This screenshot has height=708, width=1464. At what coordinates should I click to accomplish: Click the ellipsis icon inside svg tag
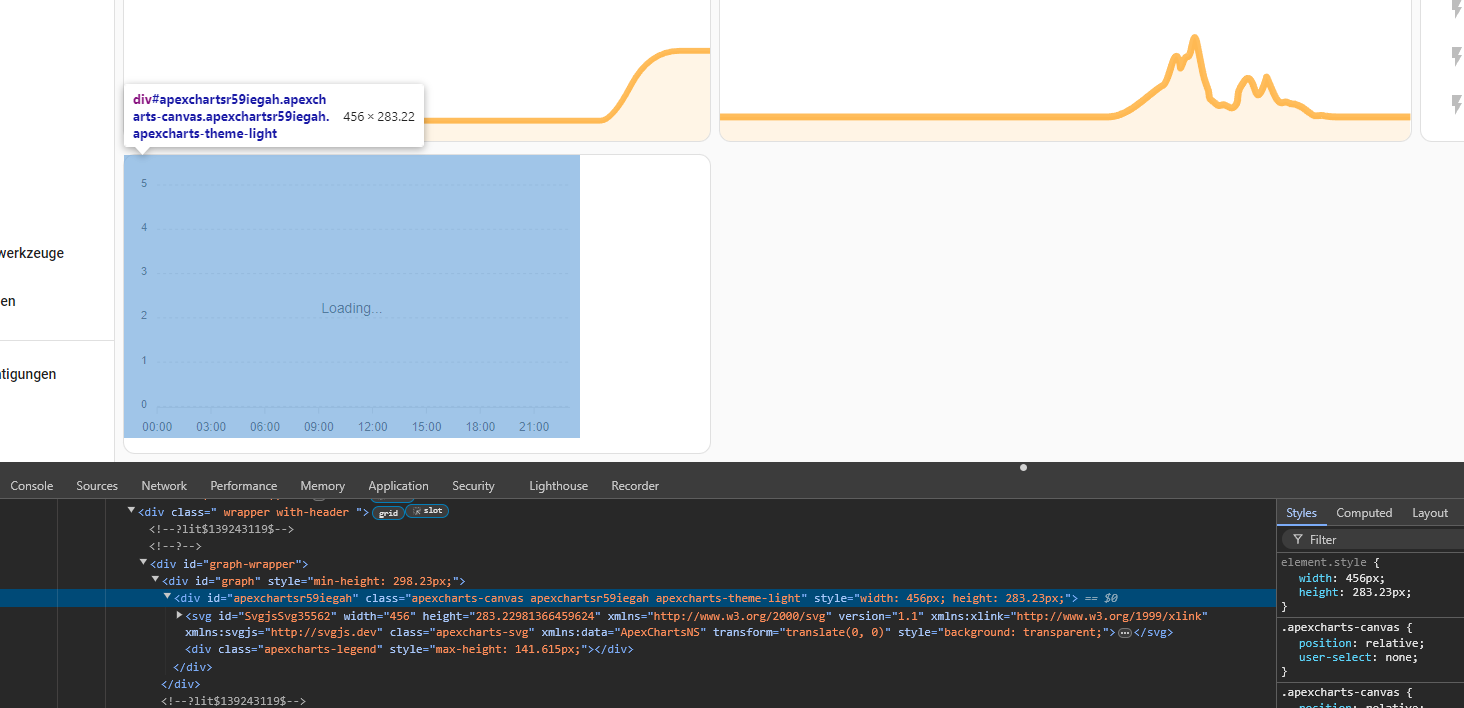(x=1124, y=633)
